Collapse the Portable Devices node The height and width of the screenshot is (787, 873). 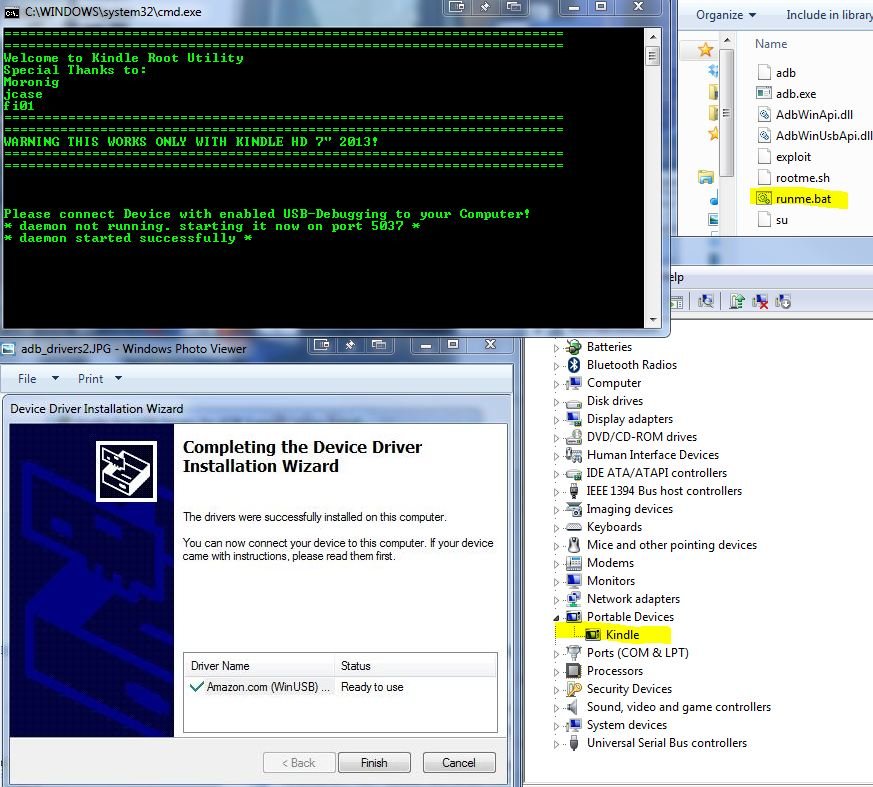click(556, 618)
